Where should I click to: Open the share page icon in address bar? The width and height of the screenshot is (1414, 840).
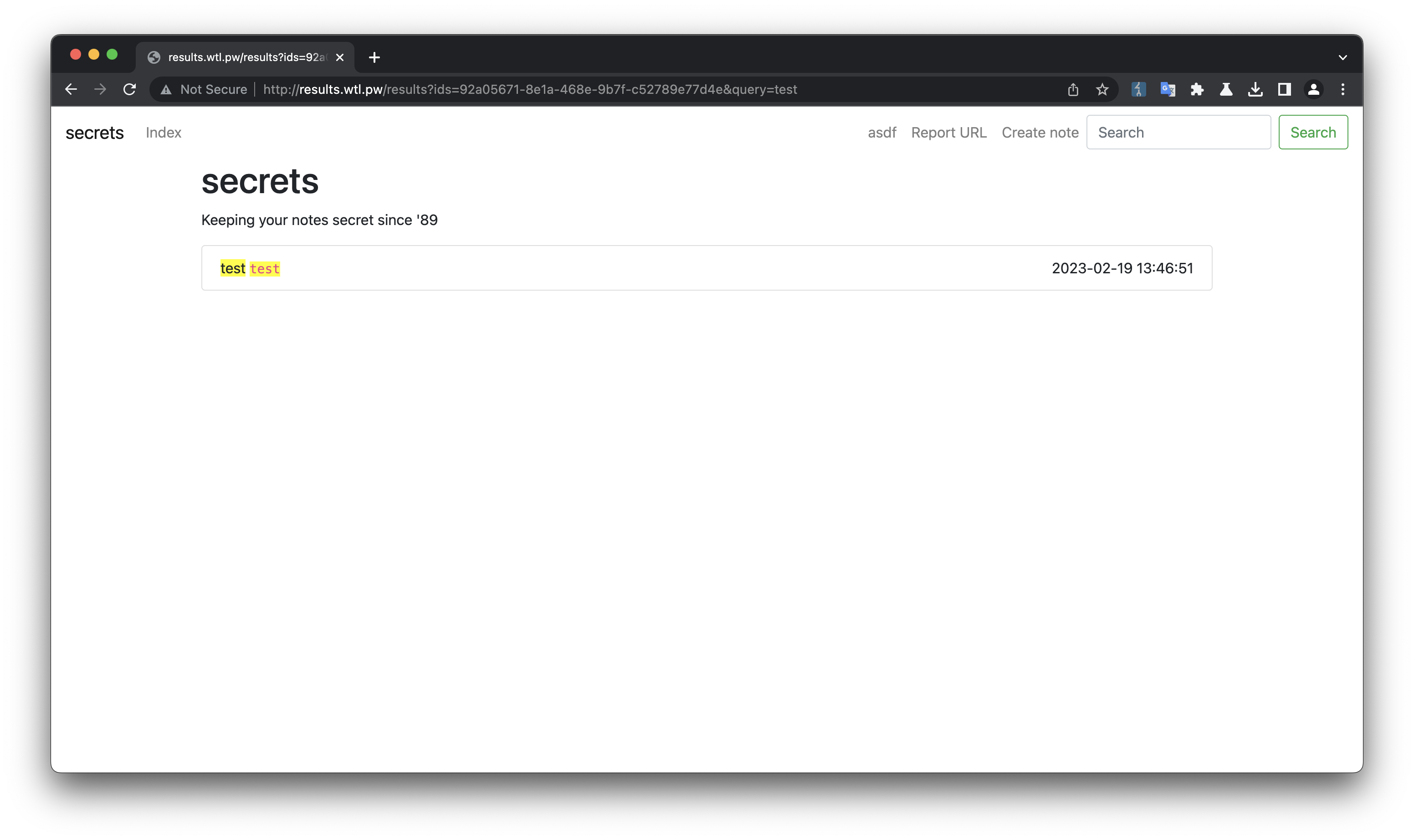1073,89
